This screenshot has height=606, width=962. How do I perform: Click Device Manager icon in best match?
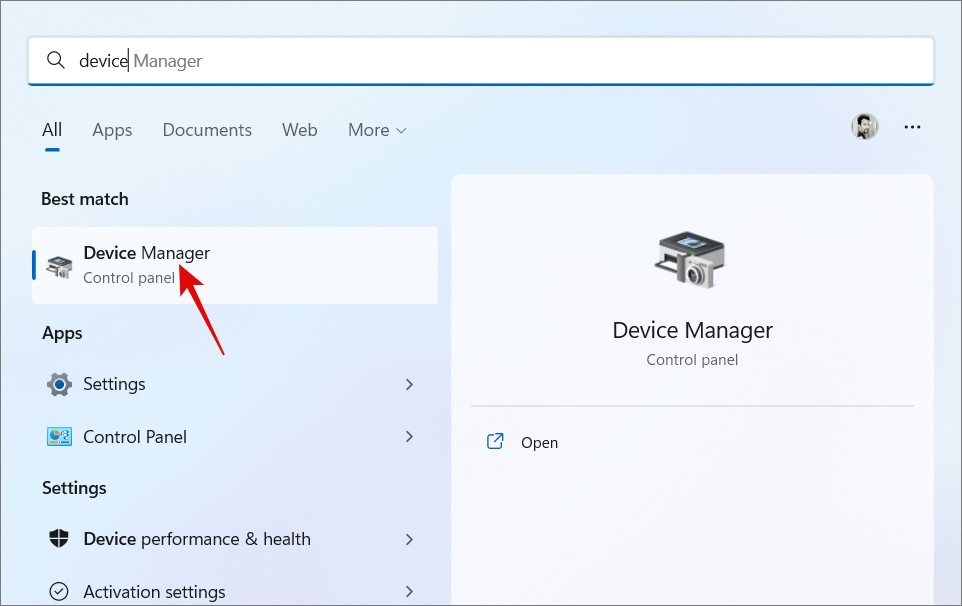point(60,266)
